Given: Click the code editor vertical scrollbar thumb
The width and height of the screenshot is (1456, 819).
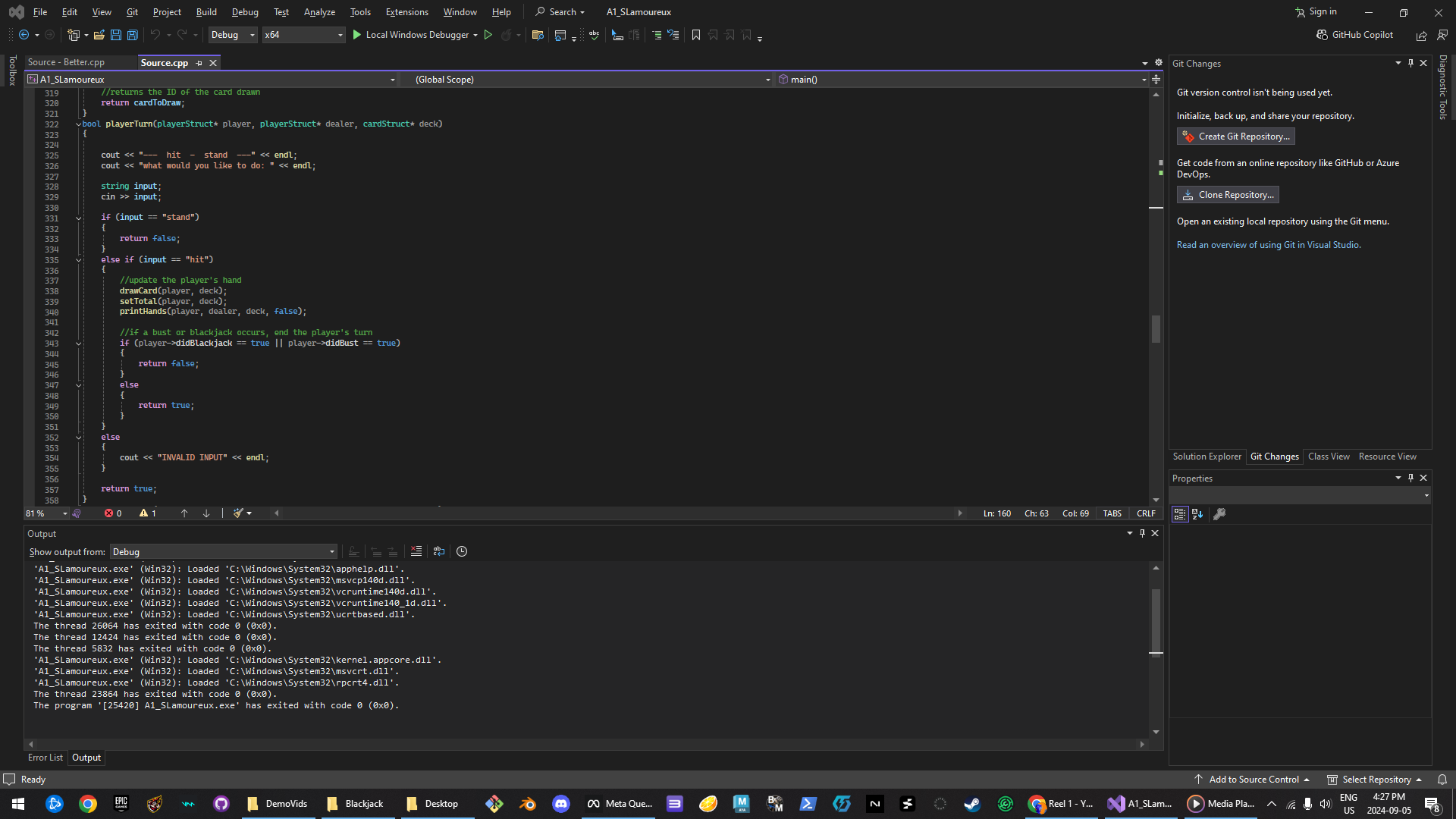Looking at the screenshot, I should tap(1156, 328).
